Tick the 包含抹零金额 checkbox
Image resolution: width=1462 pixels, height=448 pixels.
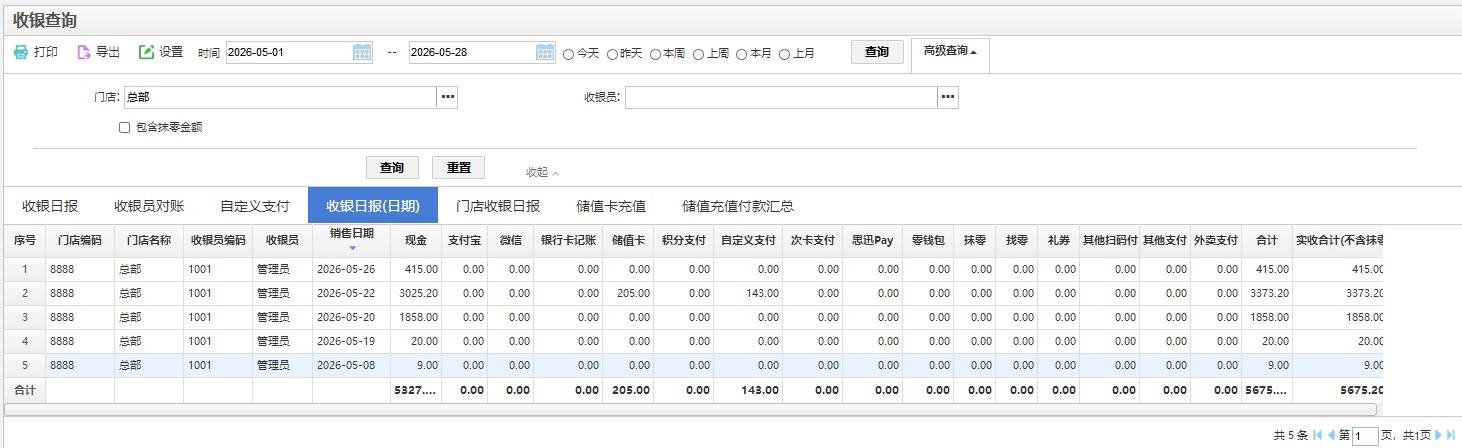(125, 127)
